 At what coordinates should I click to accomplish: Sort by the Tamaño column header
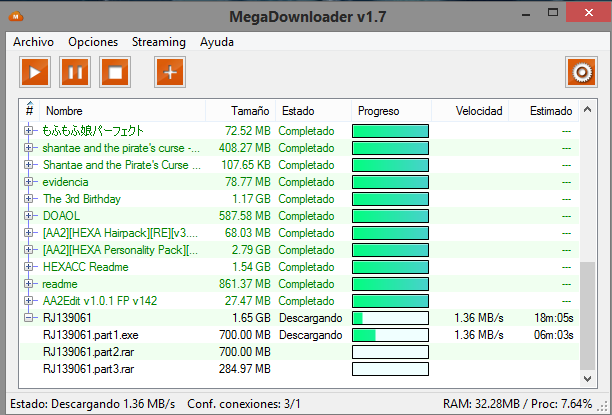tap(240, 111)
